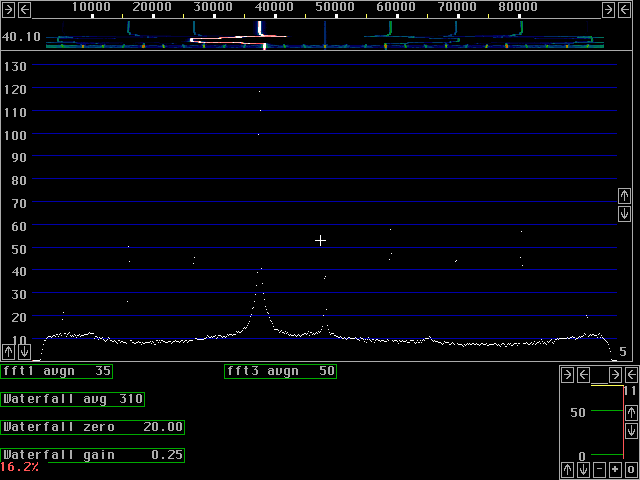Click the down arrow beside the red line in the small control box

(631, 431)
